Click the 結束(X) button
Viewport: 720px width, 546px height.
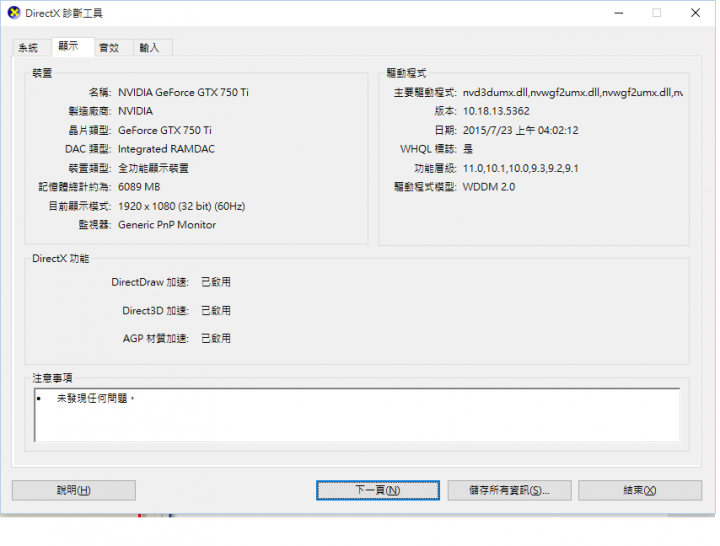click(x=640, y=490)
